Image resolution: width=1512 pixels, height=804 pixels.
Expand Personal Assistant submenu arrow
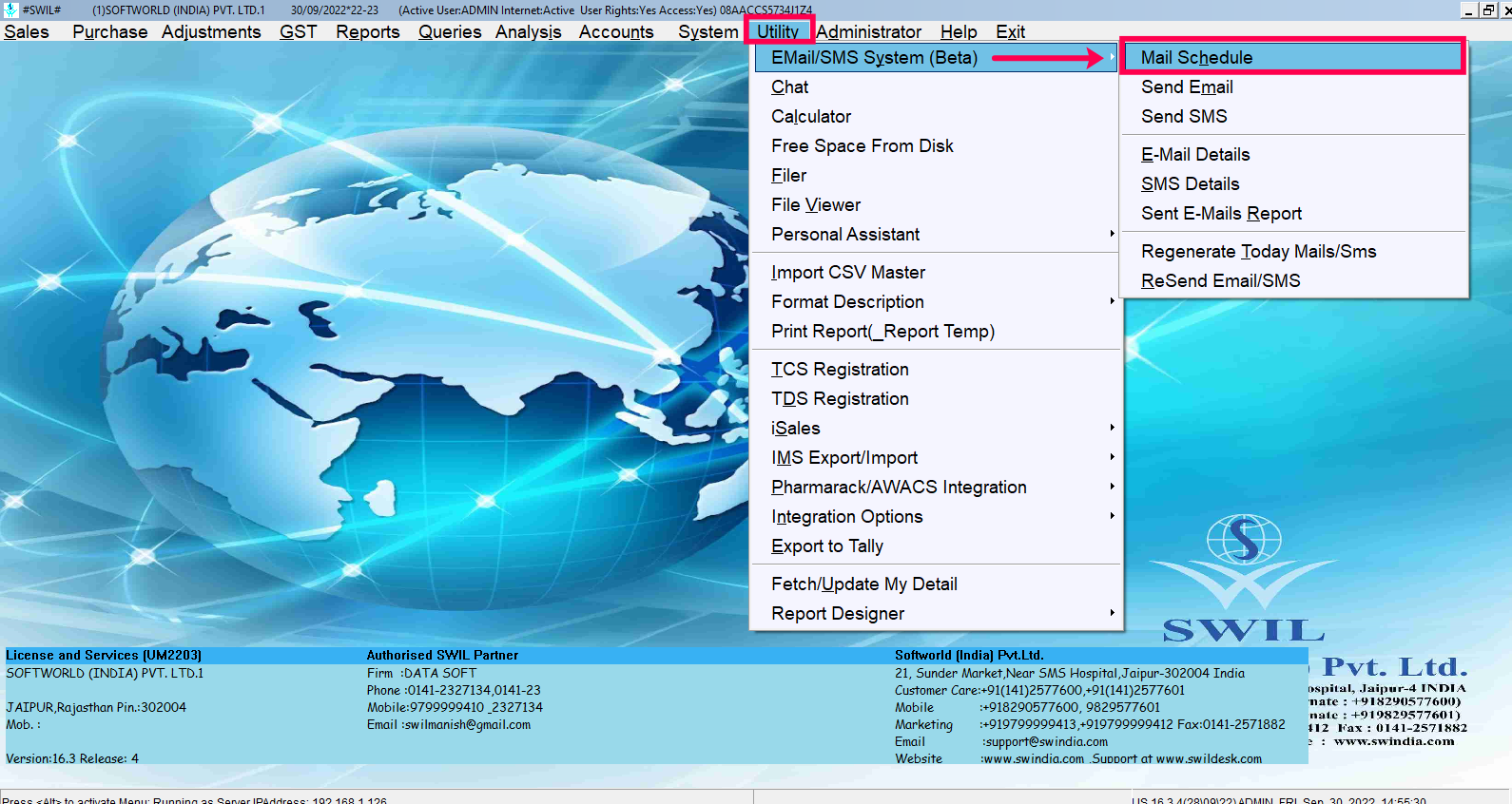tap(1112, 234)
